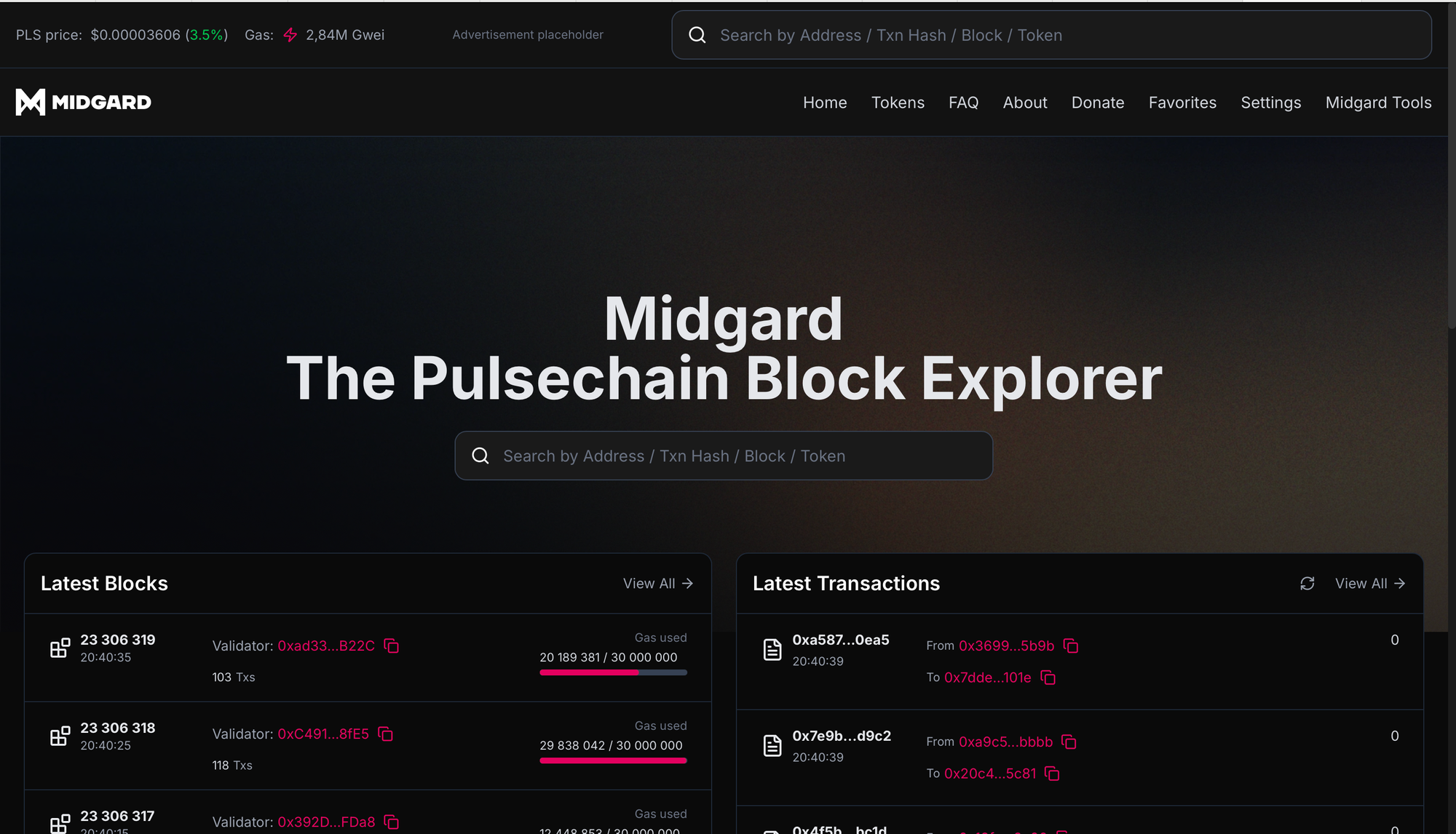Click the gas lightning bolt icon
1456x834 pixels.
coord(290,35)
